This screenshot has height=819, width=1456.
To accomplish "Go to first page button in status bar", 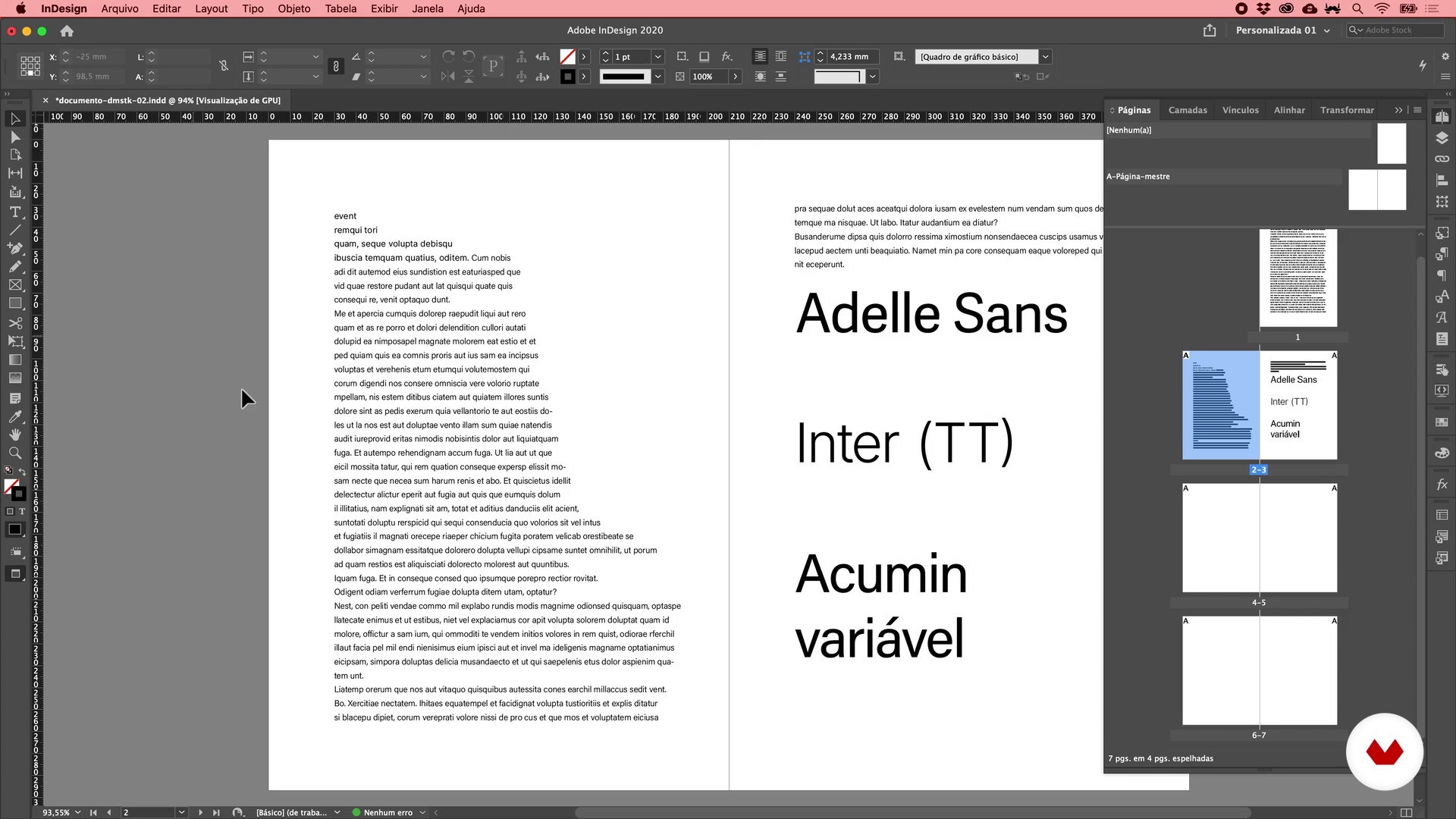I will point(93,812).
